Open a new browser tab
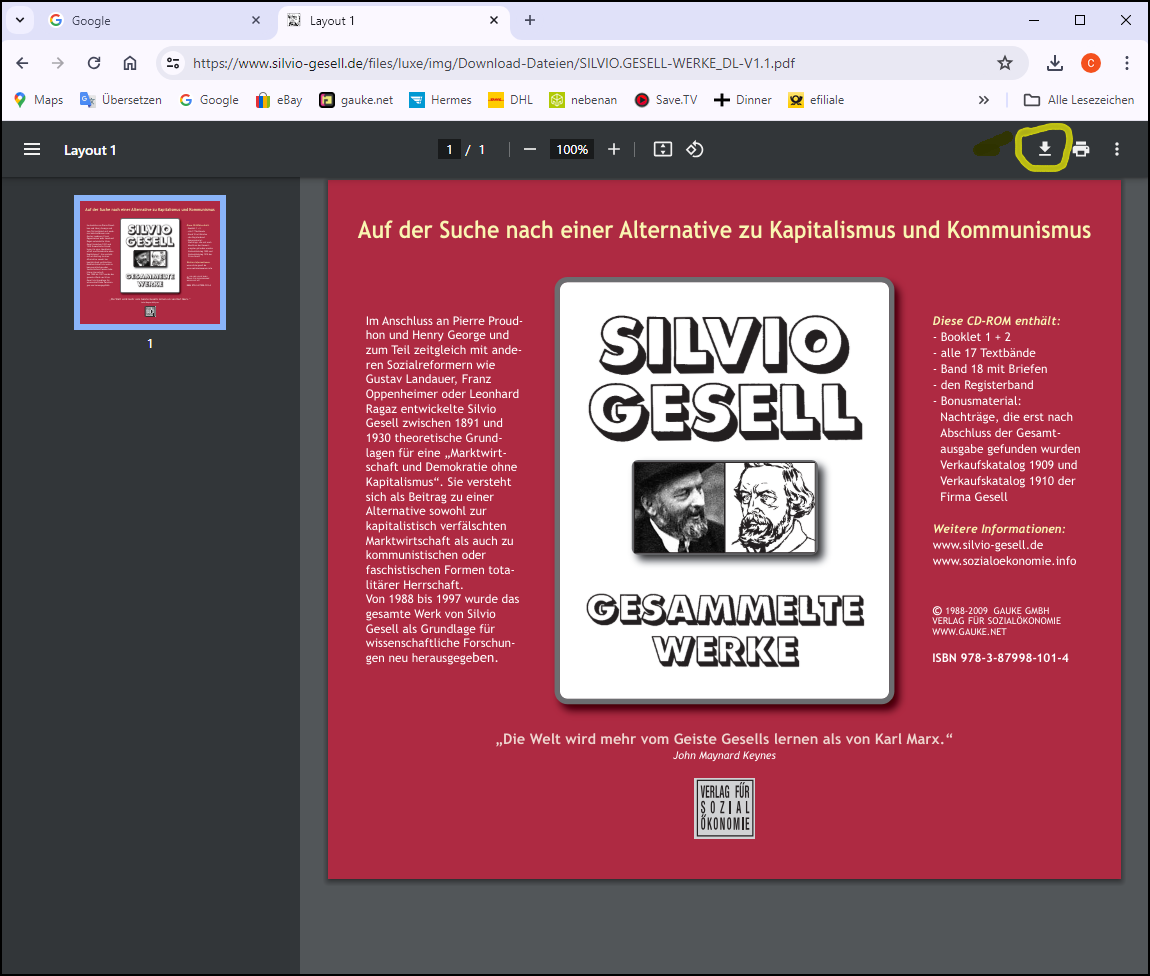The image size is (1150, 976). point(530,21)
